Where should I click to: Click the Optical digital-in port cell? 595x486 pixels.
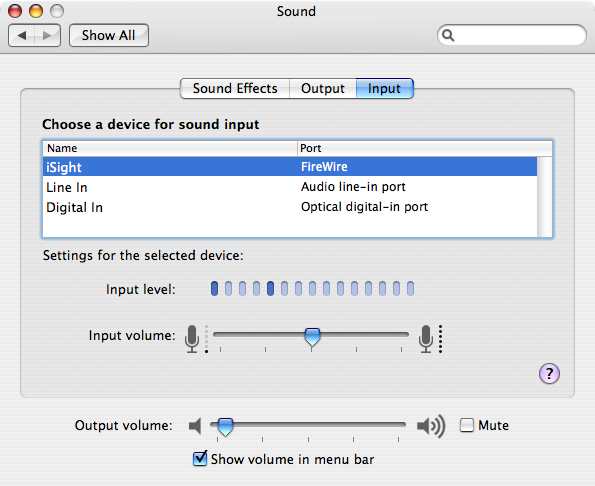pyautogui.click(x=364, y=207)
